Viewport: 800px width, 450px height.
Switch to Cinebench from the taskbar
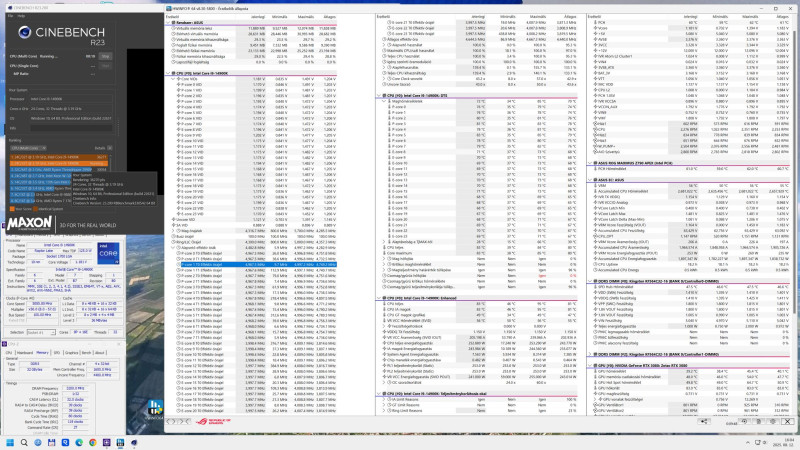[134, 442]
